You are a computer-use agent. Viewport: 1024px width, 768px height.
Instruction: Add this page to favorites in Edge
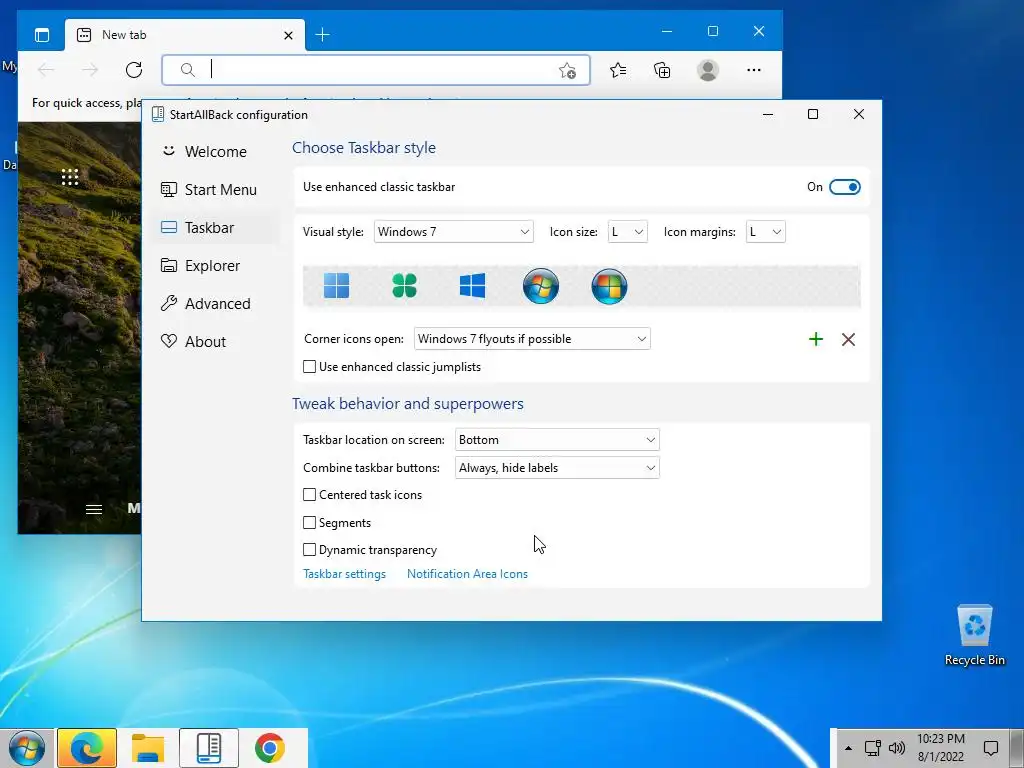tap(568, 71)
